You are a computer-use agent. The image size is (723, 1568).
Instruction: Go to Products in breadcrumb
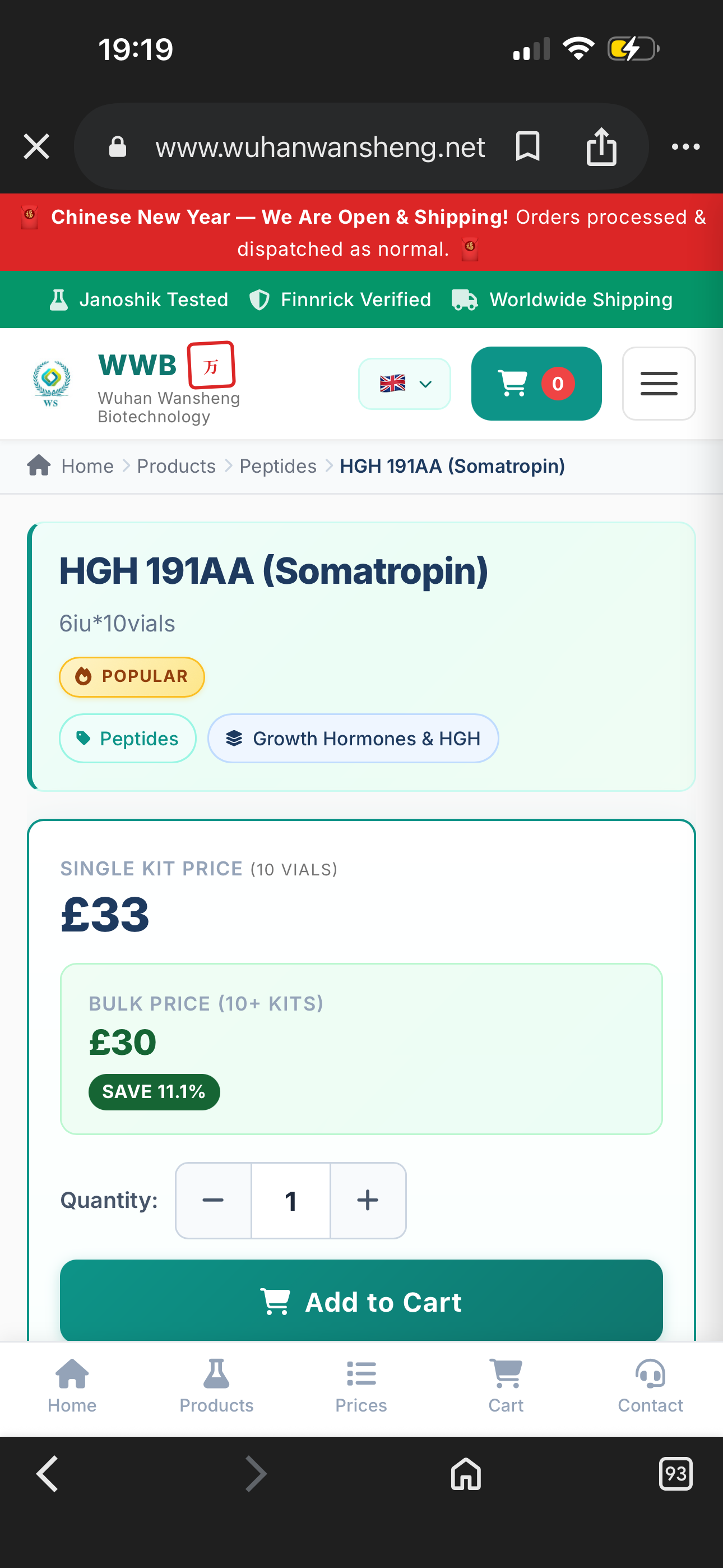tap(176, 465)
